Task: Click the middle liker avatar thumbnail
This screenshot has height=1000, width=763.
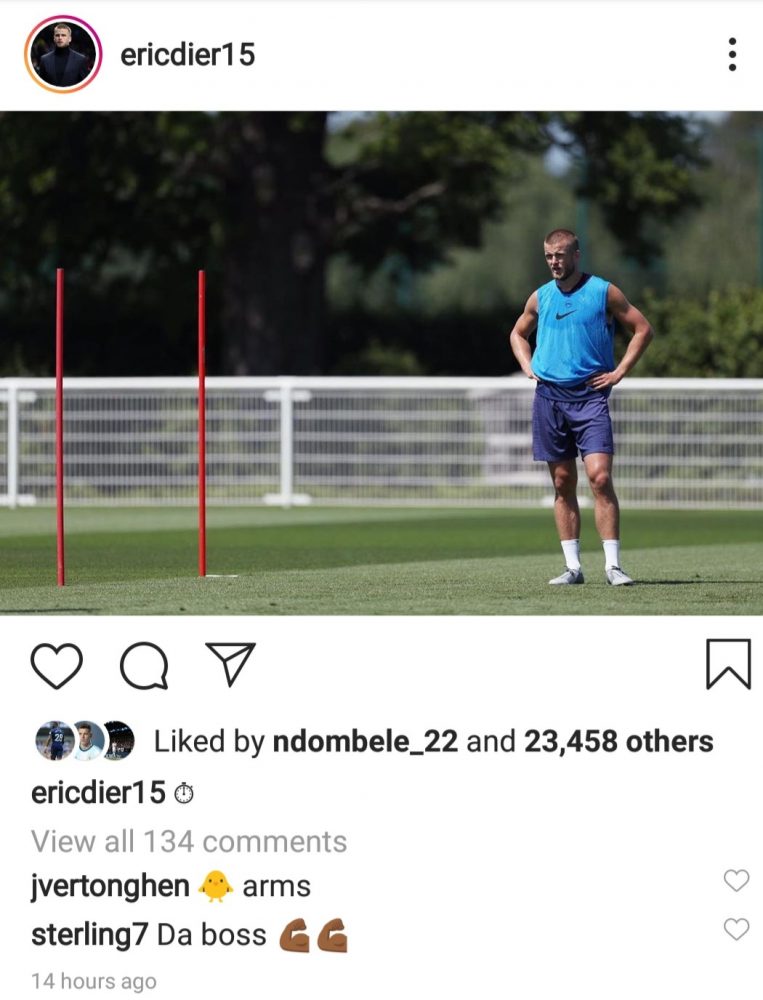Action: pos(88,740)
